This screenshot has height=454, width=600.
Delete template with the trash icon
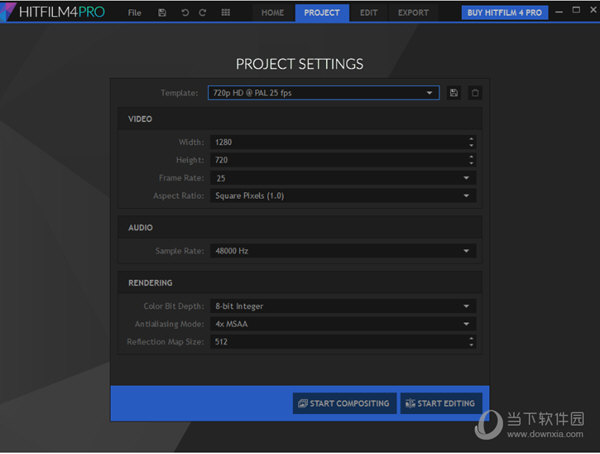click(475, 93)
